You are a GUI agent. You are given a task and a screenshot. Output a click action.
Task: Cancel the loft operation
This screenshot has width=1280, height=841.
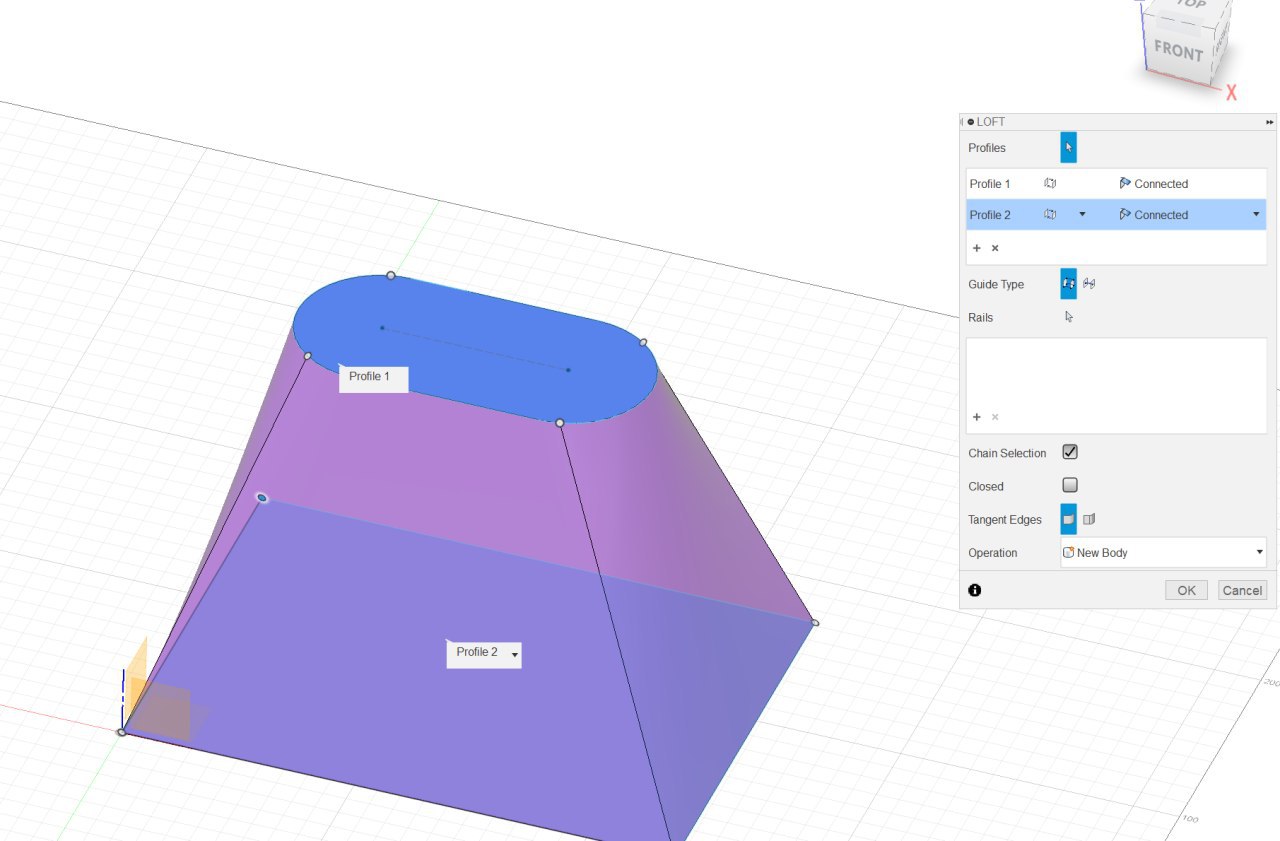click(x=1242, y=590)
